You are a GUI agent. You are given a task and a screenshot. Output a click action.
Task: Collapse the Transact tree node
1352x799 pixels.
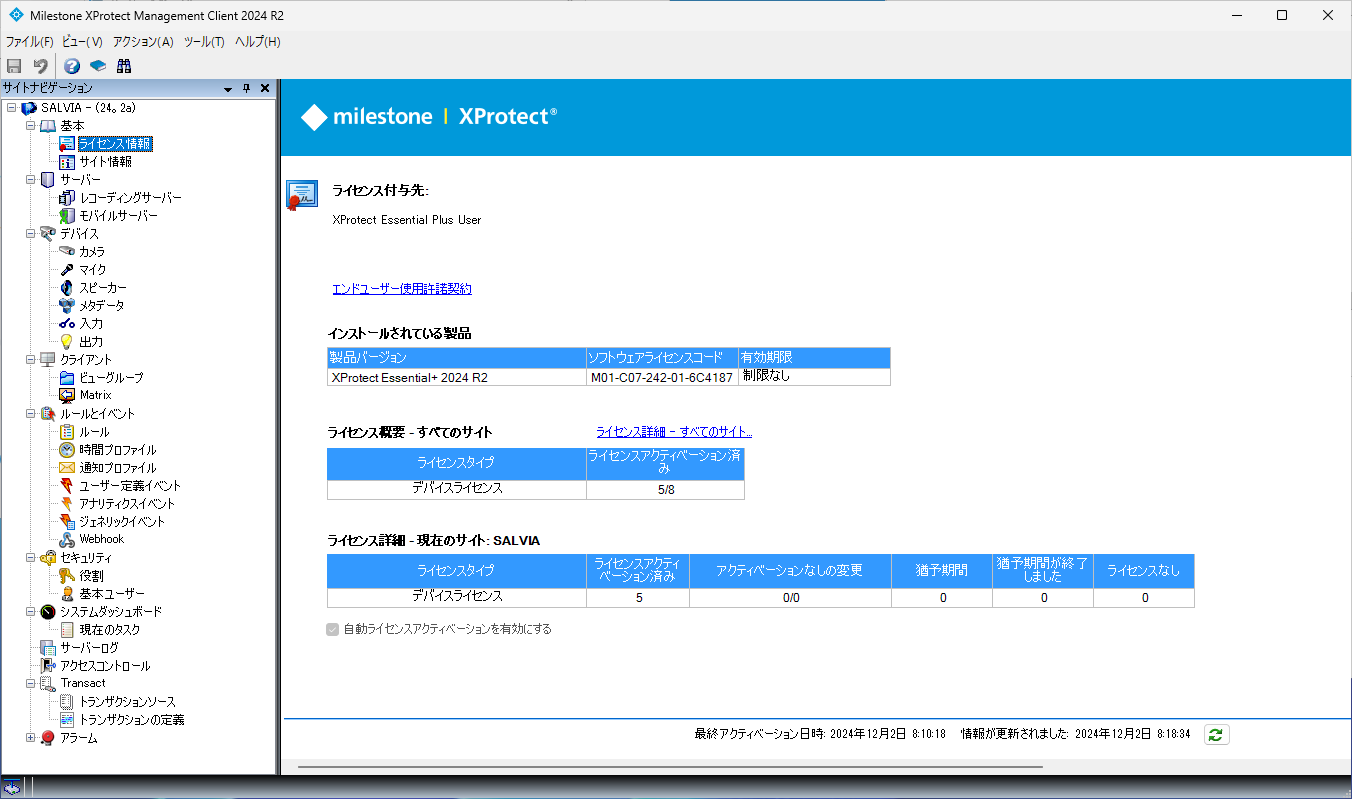point(31,684)
